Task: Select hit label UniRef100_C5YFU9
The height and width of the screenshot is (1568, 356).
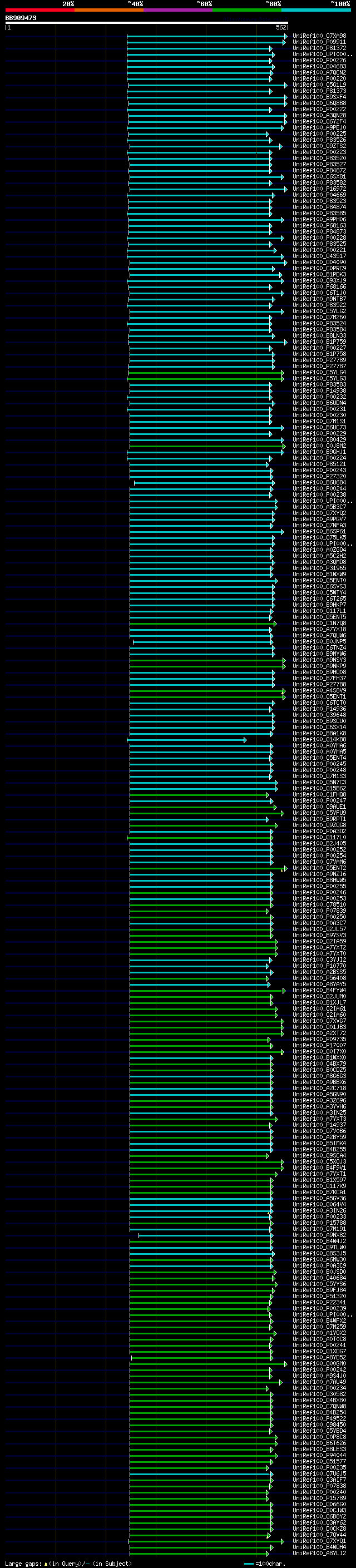Action: tap(319, 813)
